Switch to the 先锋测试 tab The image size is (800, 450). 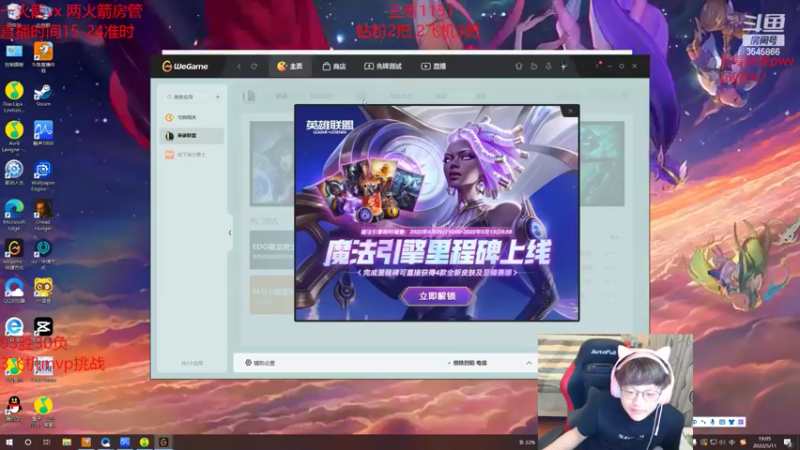[383, 66]
